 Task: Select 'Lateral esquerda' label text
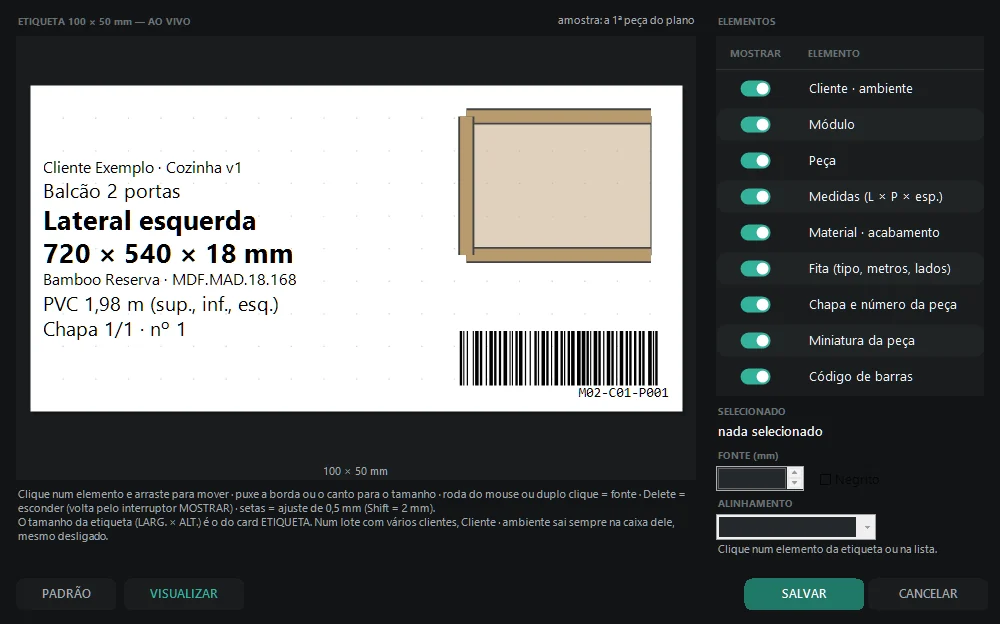coord(149,221)
